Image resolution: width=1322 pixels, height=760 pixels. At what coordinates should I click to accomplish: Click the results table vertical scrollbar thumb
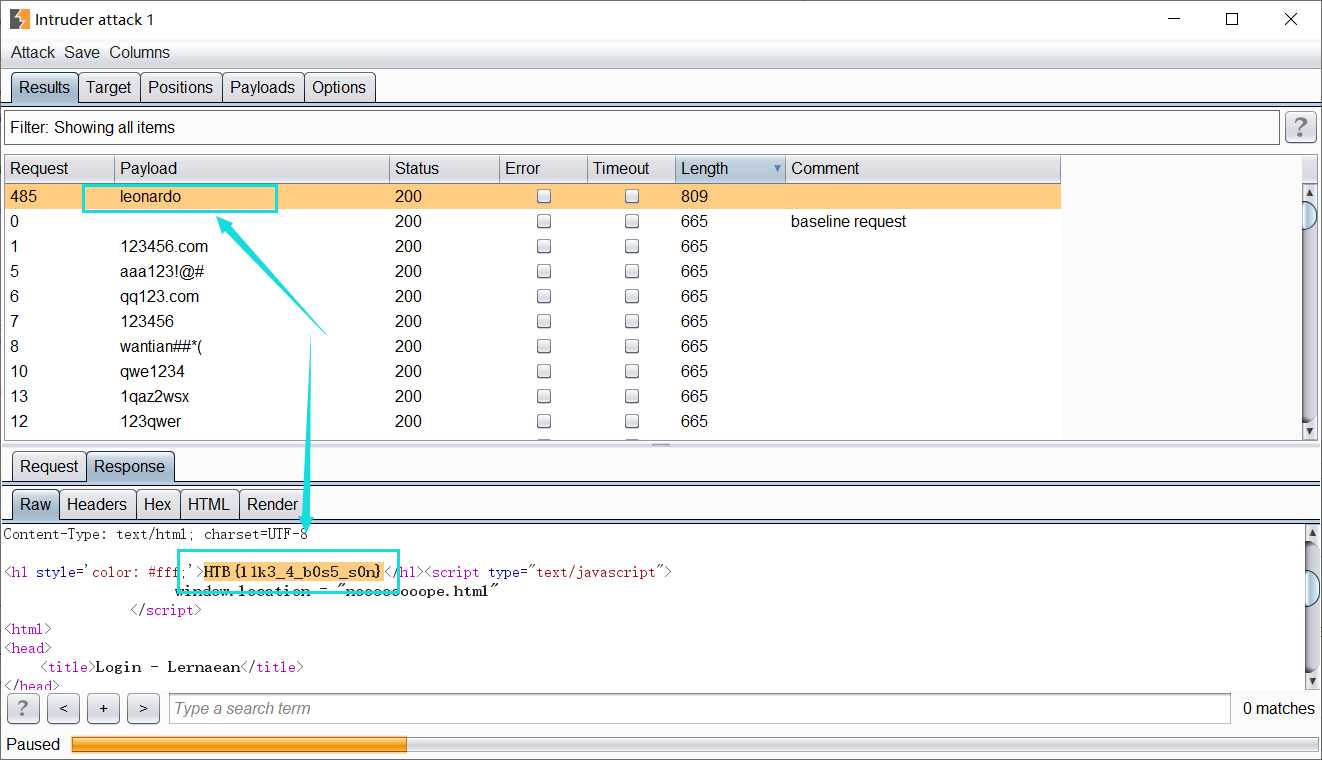[x=1309, y=216]
